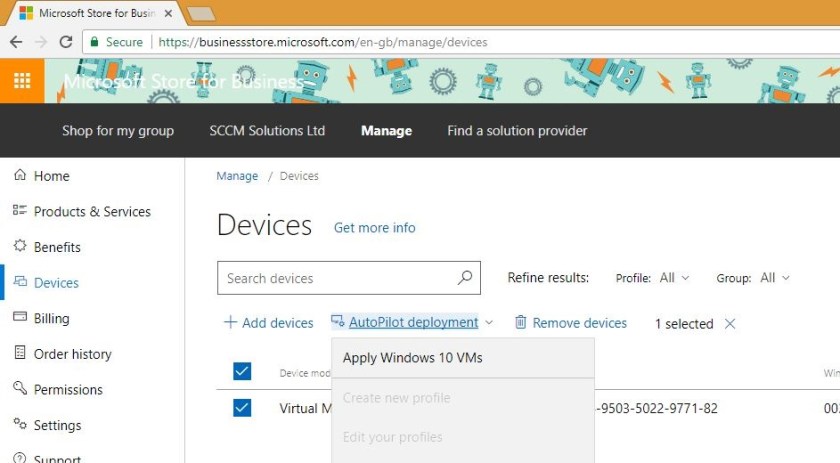Click the Remove devices link
This screenshot has width=840, height=463.
[x=579, y=323]
